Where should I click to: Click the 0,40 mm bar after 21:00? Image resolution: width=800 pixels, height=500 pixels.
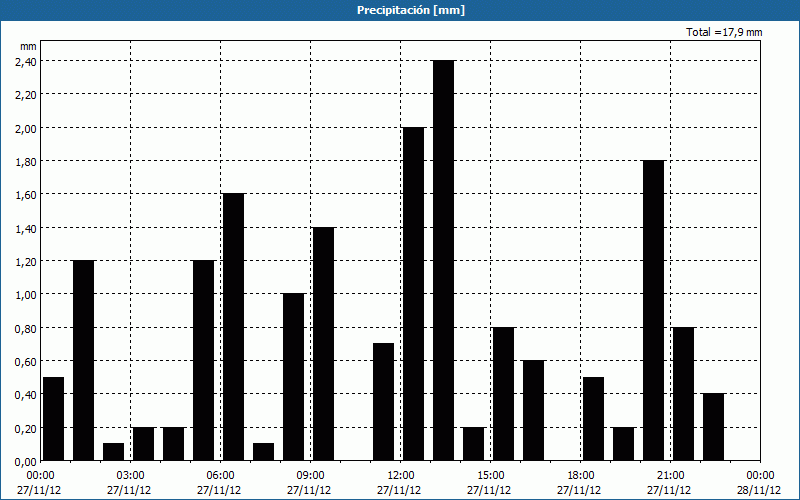pyautogui.click(x=714, y=427)
